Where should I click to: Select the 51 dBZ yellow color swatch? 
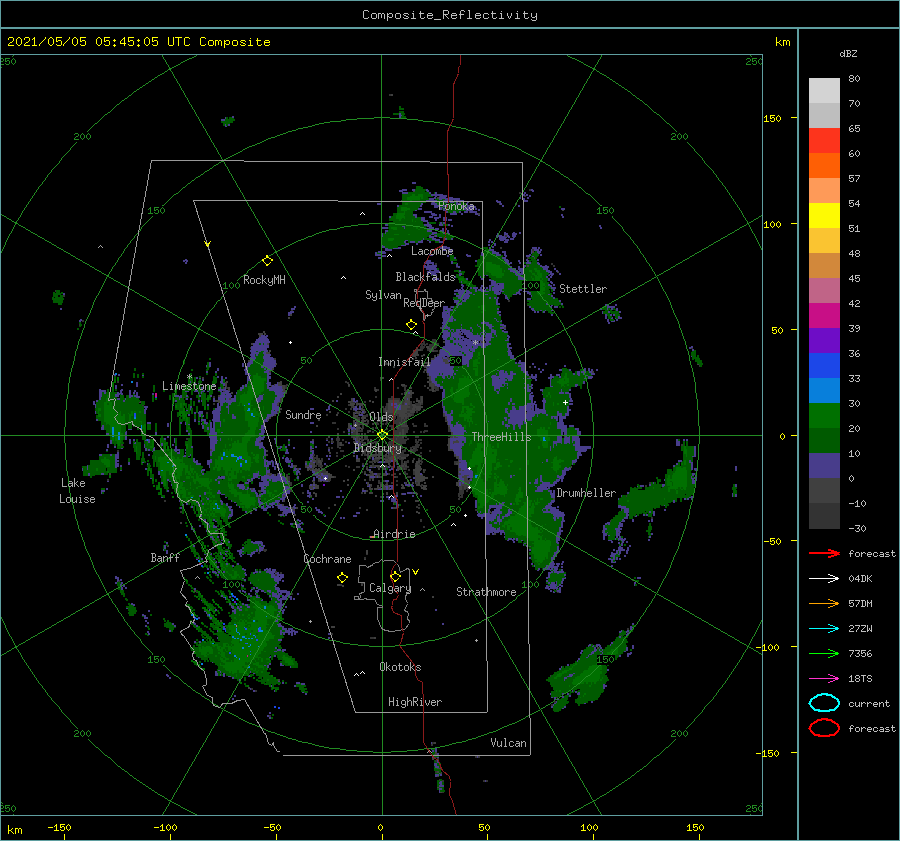(824, 215)
